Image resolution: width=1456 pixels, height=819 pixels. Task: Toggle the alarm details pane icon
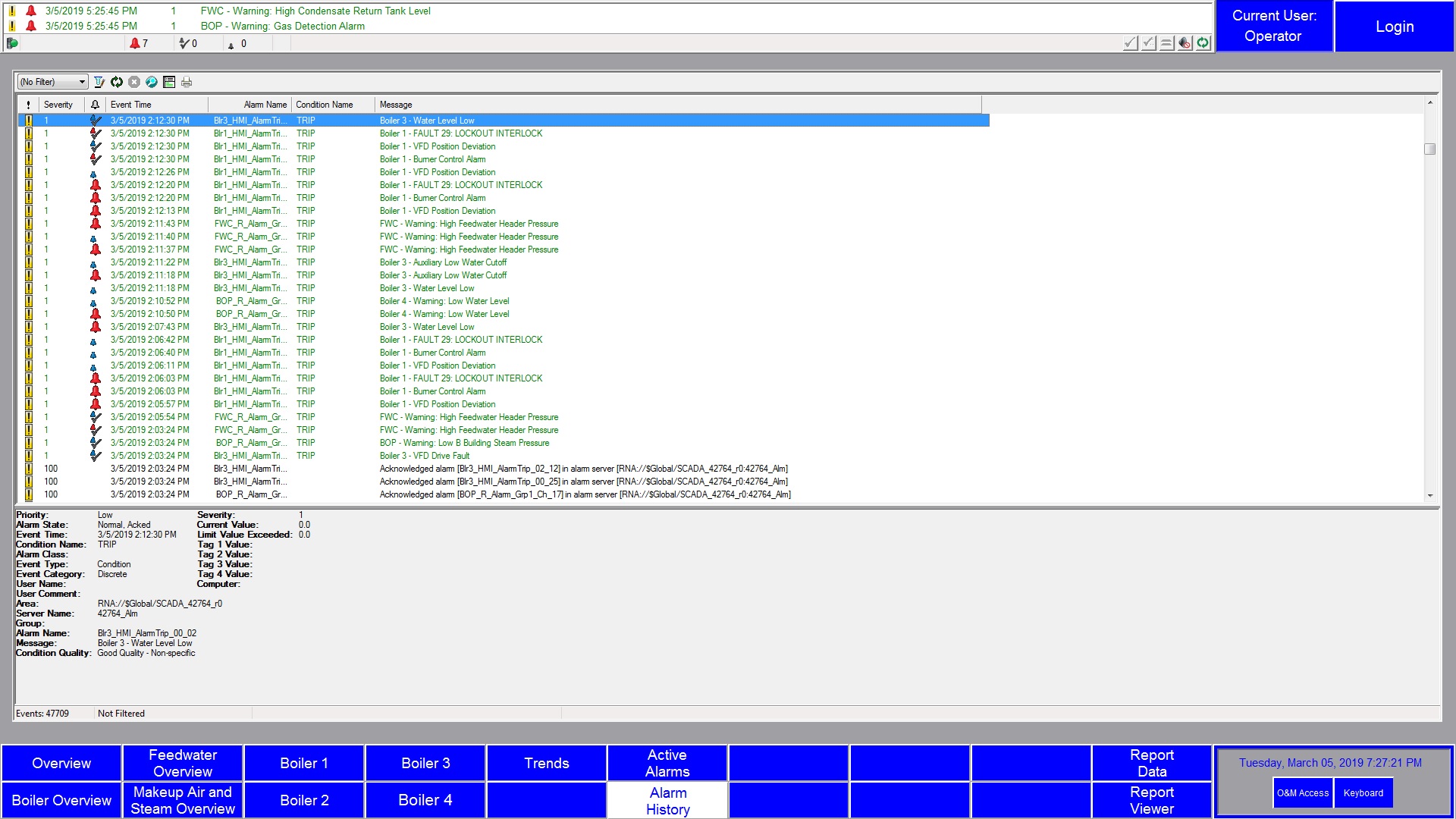[x=169, y=82]
